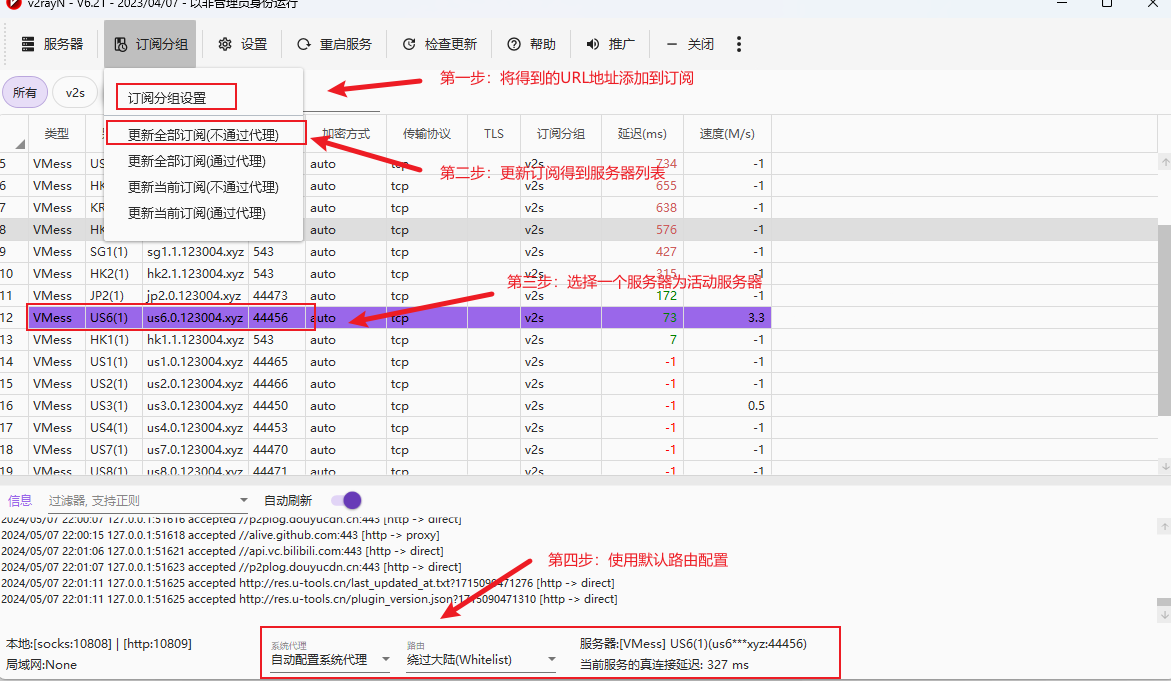Click the subscription group toolbar icon
Image resolution: width=1171 pixels, height=681 pixels.
pyautogui.click(x=121, y=44)
